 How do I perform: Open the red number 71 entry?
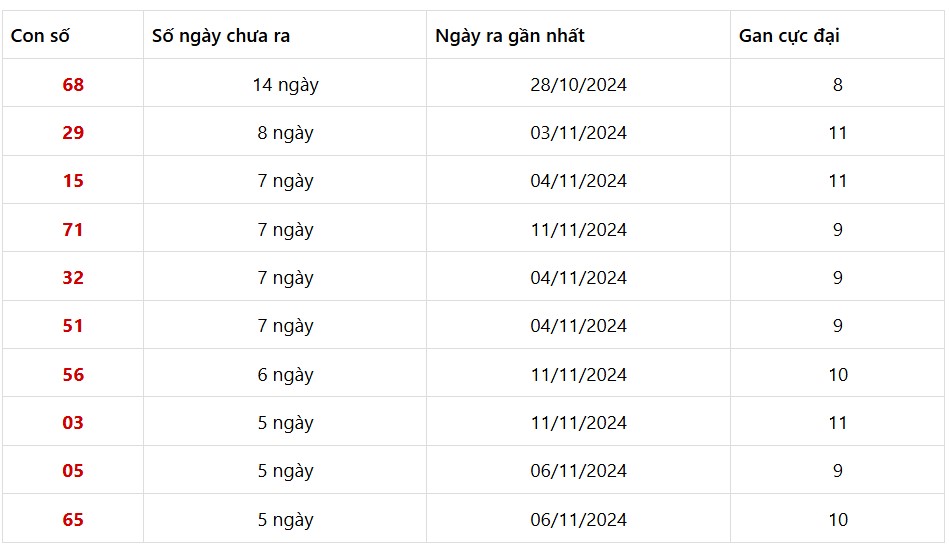click(x=73, y=230)
